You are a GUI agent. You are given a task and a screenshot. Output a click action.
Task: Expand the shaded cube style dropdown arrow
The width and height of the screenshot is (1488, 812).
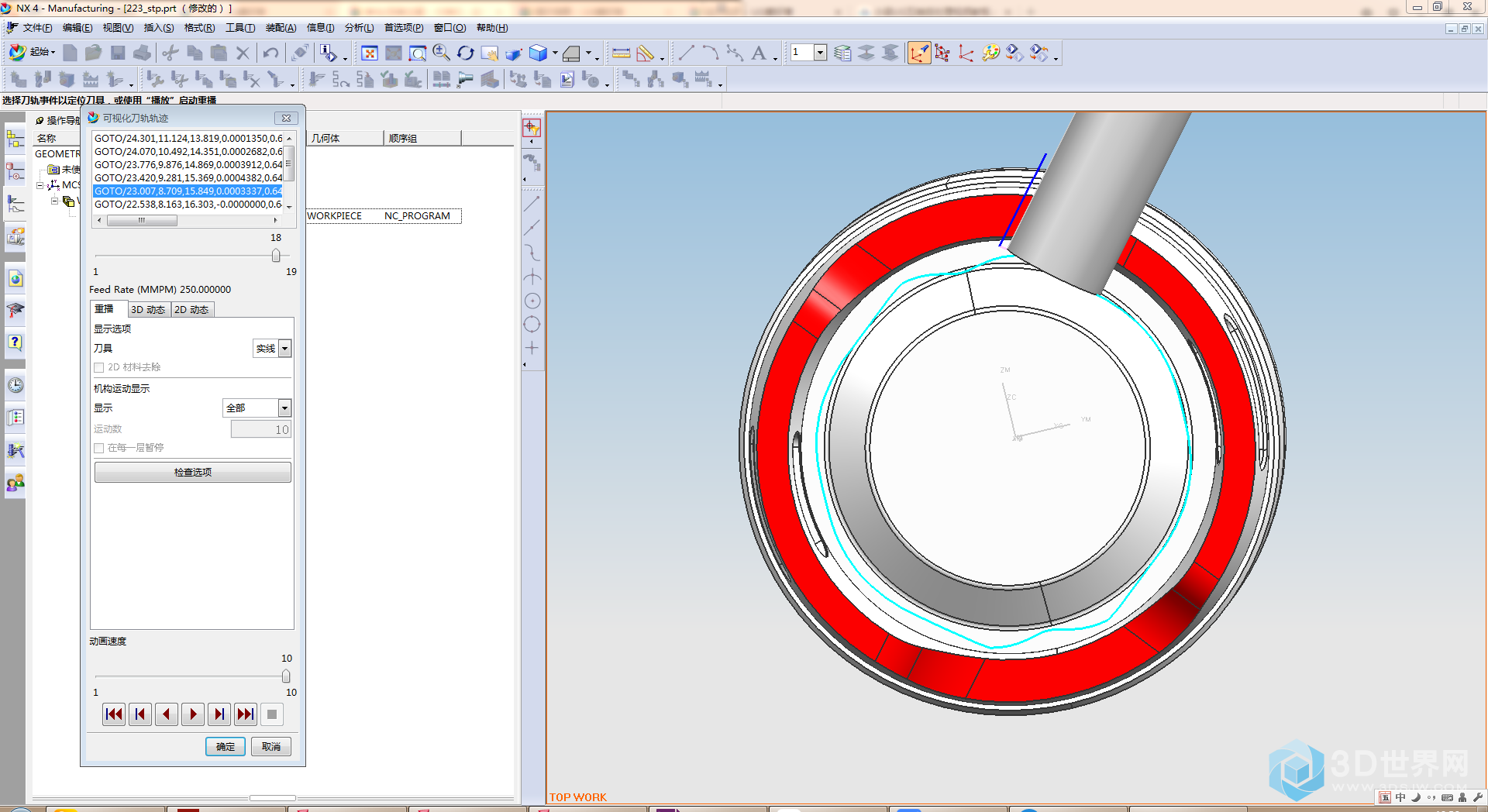click(555, 53)
